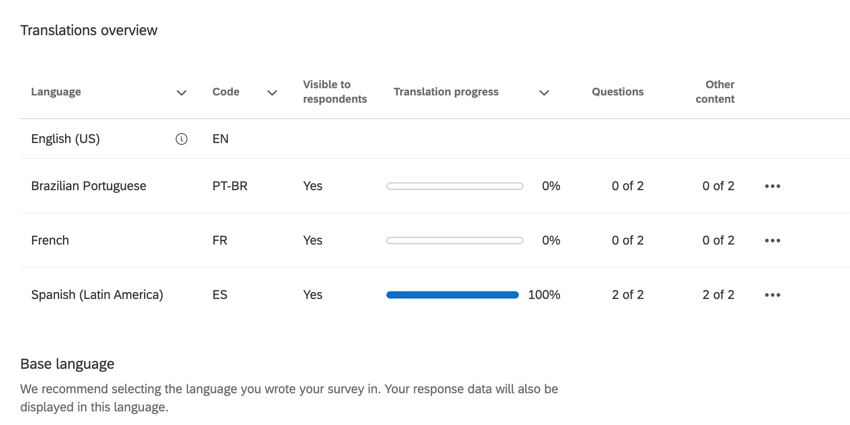Expand the Code column sort dropdown
Image resolution: width=850 pixels, height=425 pixels.
pyautogui.click(x=272, y=93)
